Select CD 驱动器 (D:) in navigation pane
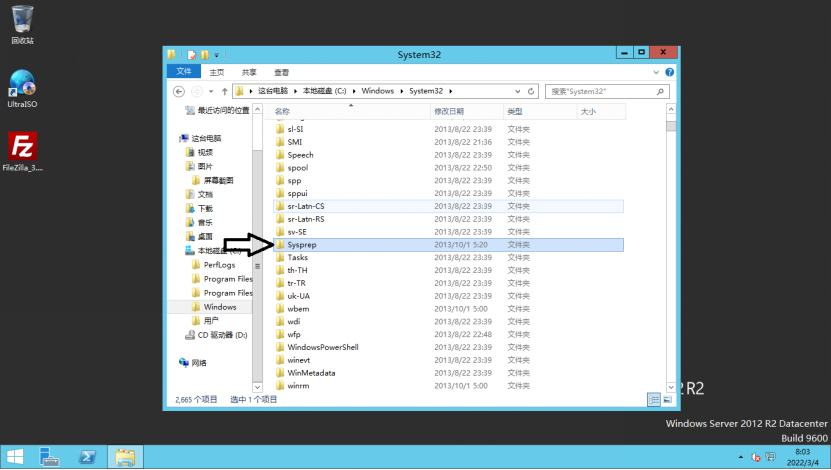Image resolution: width=831 pixels, height=470 pixels. point(216,335)
